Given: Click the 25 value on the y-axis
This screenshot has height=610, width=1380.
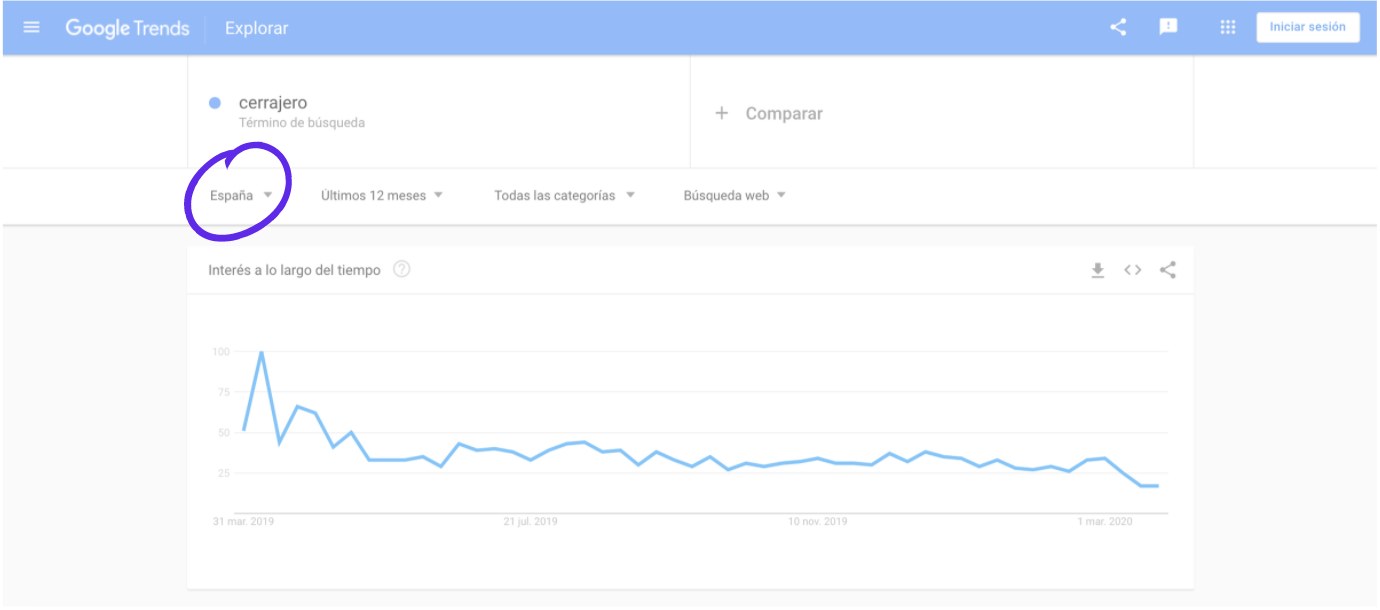Looking at the screenshot, I should [223, 473].
